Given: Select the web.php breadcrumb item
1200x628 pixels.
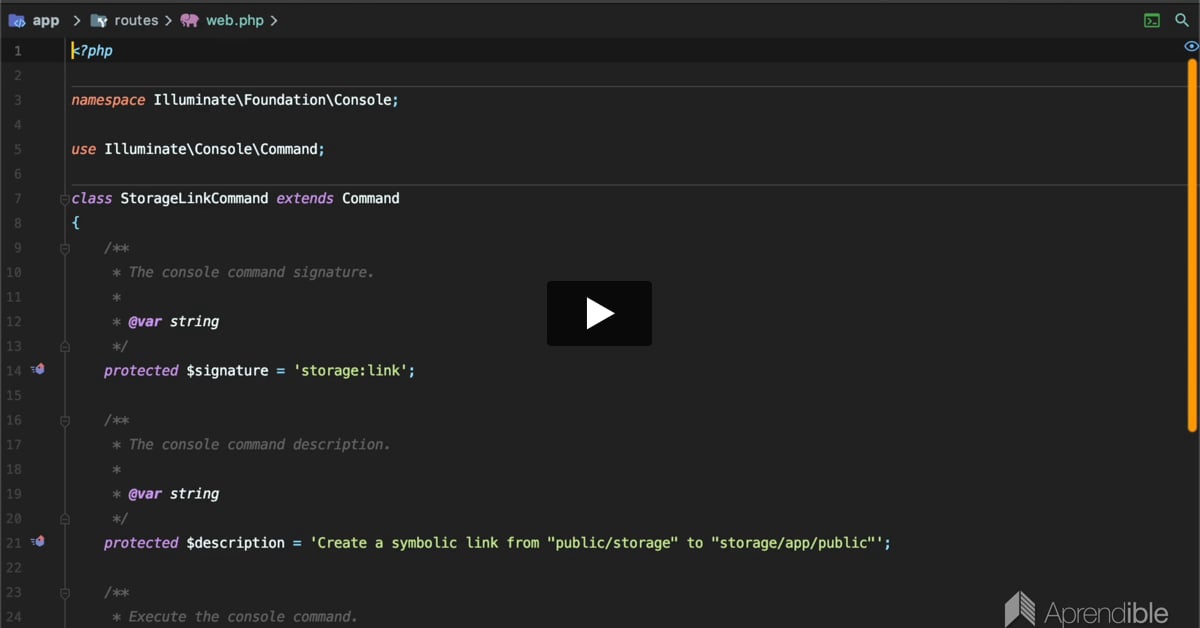Looking at the screenshot, I should (235, 20).
